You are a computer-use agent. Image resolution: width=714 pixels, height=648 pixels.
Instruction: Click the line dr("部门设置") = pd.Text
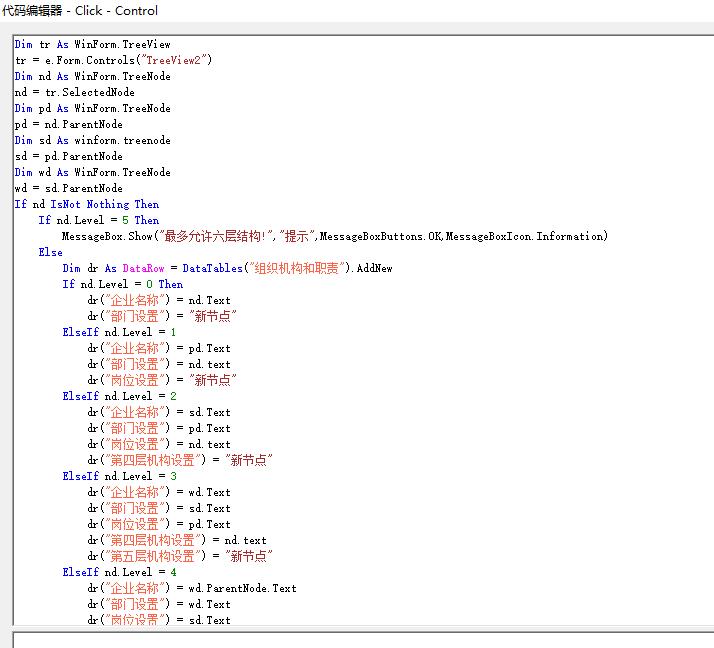click(x=159, y=428)
